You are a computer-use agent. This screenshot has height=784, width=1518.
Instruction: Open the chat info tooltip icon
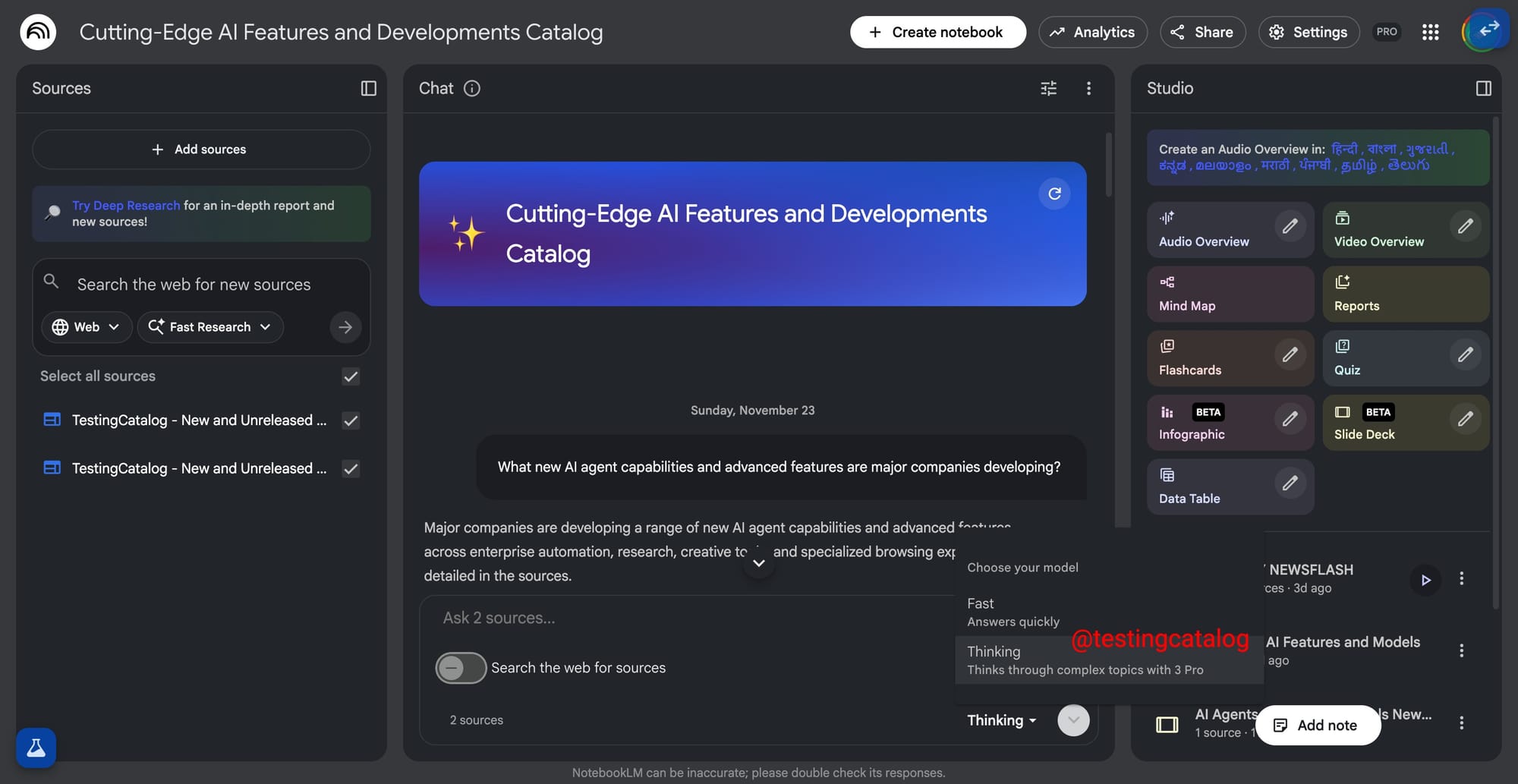tap(472, 88)
